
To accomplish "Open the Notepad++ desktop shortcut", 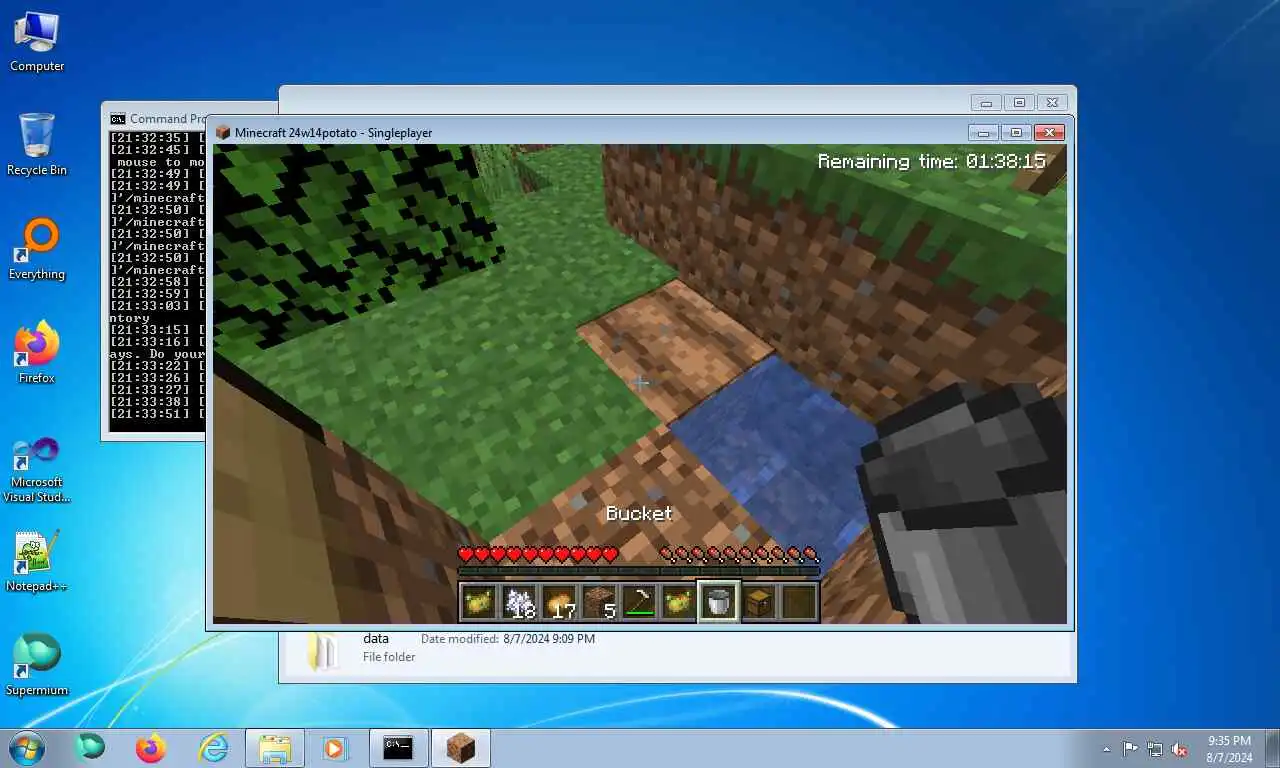I will click(x=37, y=561).
